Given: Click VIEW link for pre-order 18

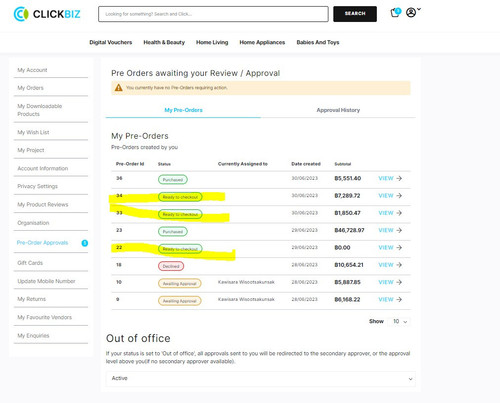Looking at the screenshot, I should [386, 265].
